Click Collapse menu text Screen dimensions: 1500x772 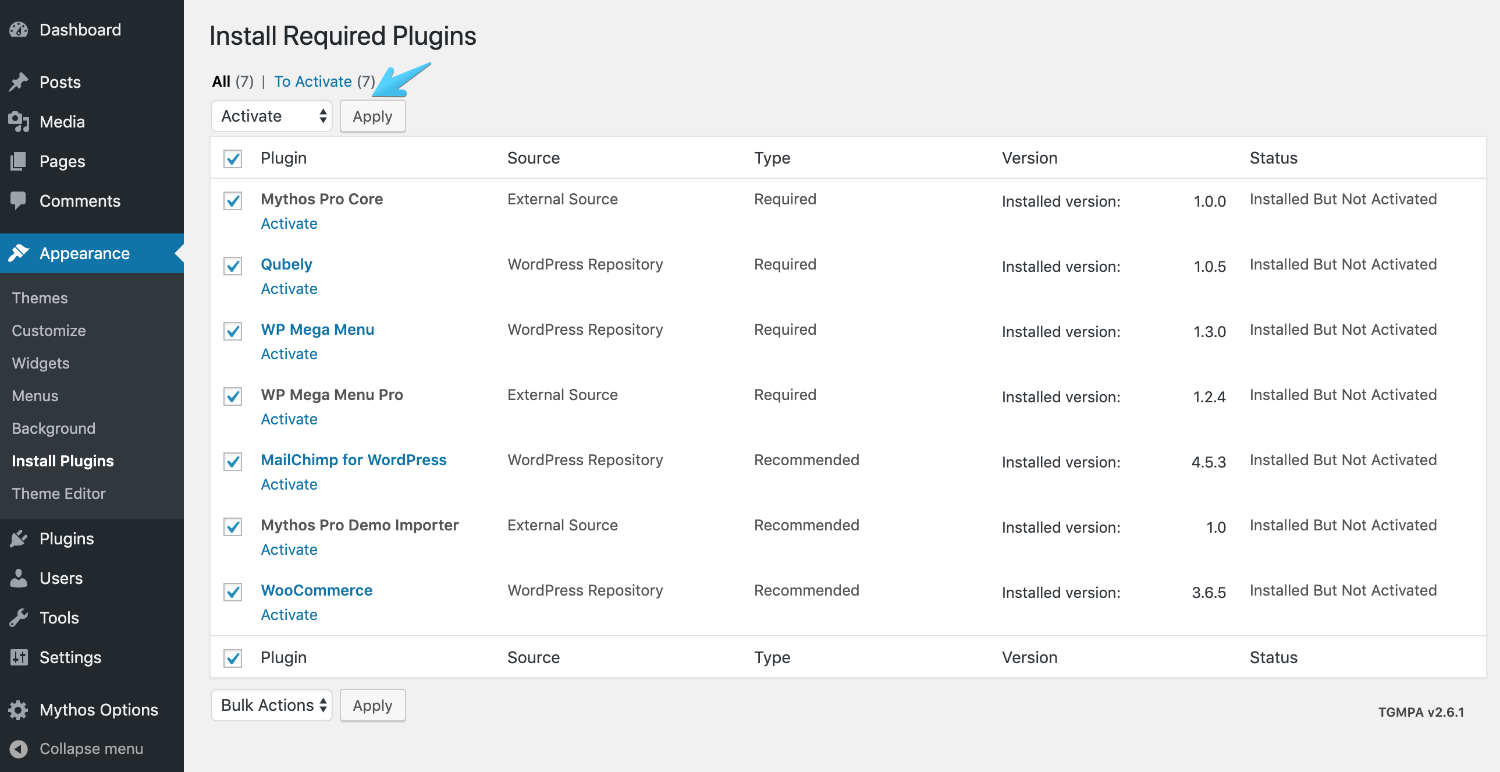pos(91,749)
